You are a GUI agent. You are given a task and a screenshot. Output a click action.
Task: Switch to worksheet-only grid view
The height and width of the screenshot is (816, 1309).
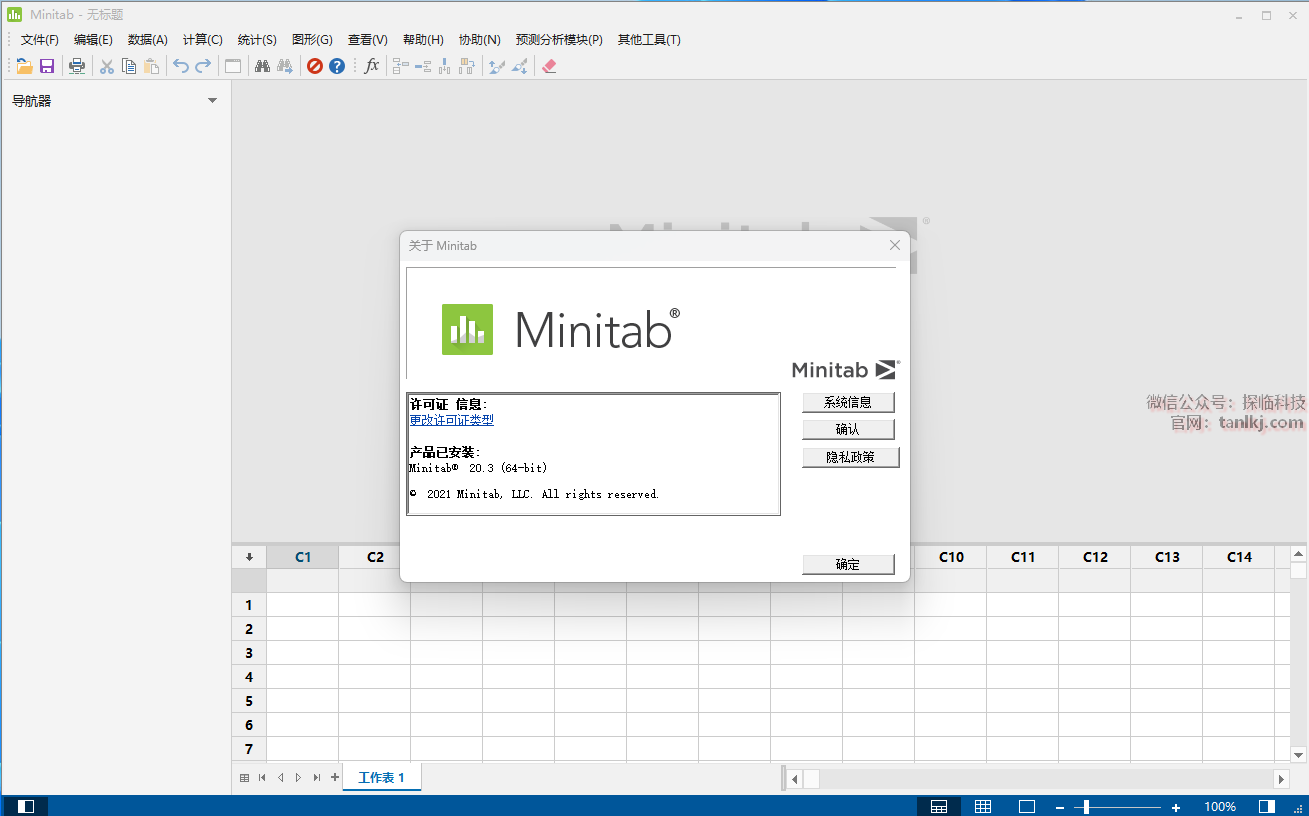tap(983, 806)
